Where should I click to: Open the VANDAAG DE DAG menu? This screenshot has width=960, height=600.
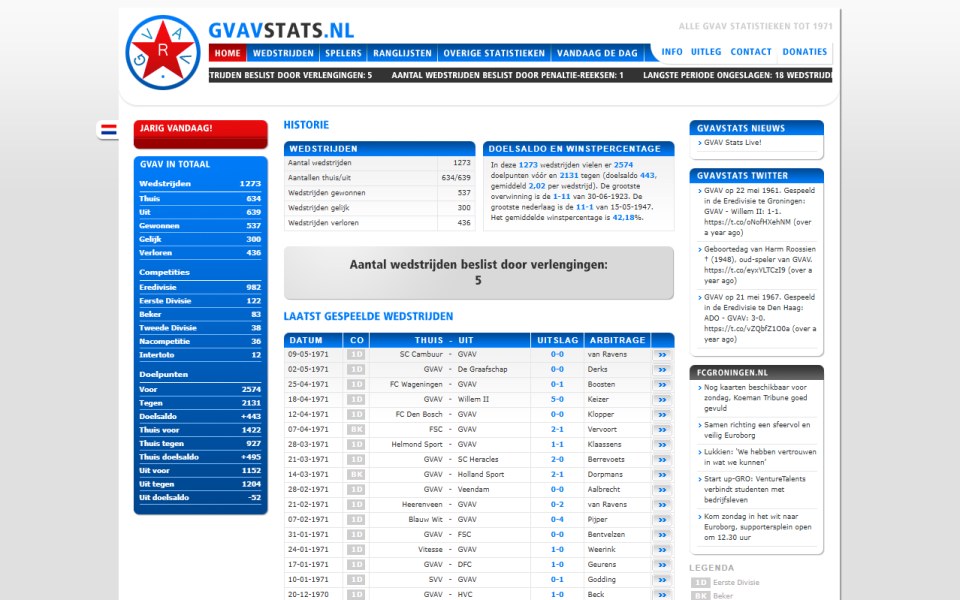pos(597,53)
